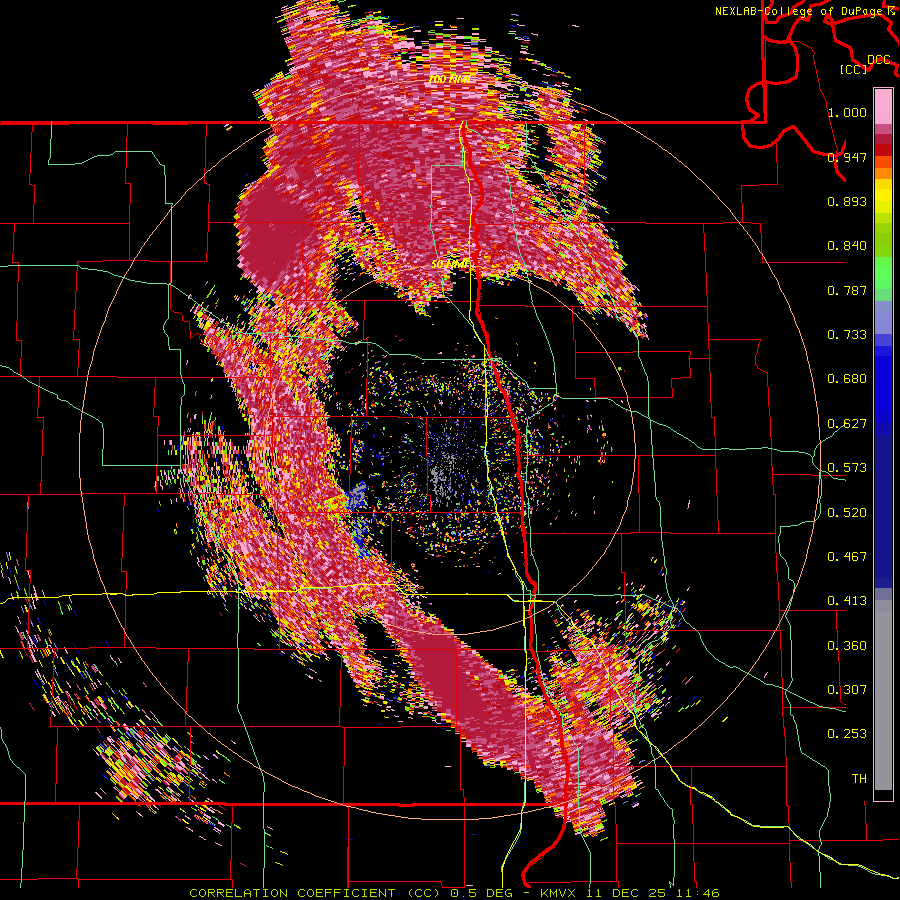Click the 0.680 legend value
900x900 pixels.
point(847,379)
